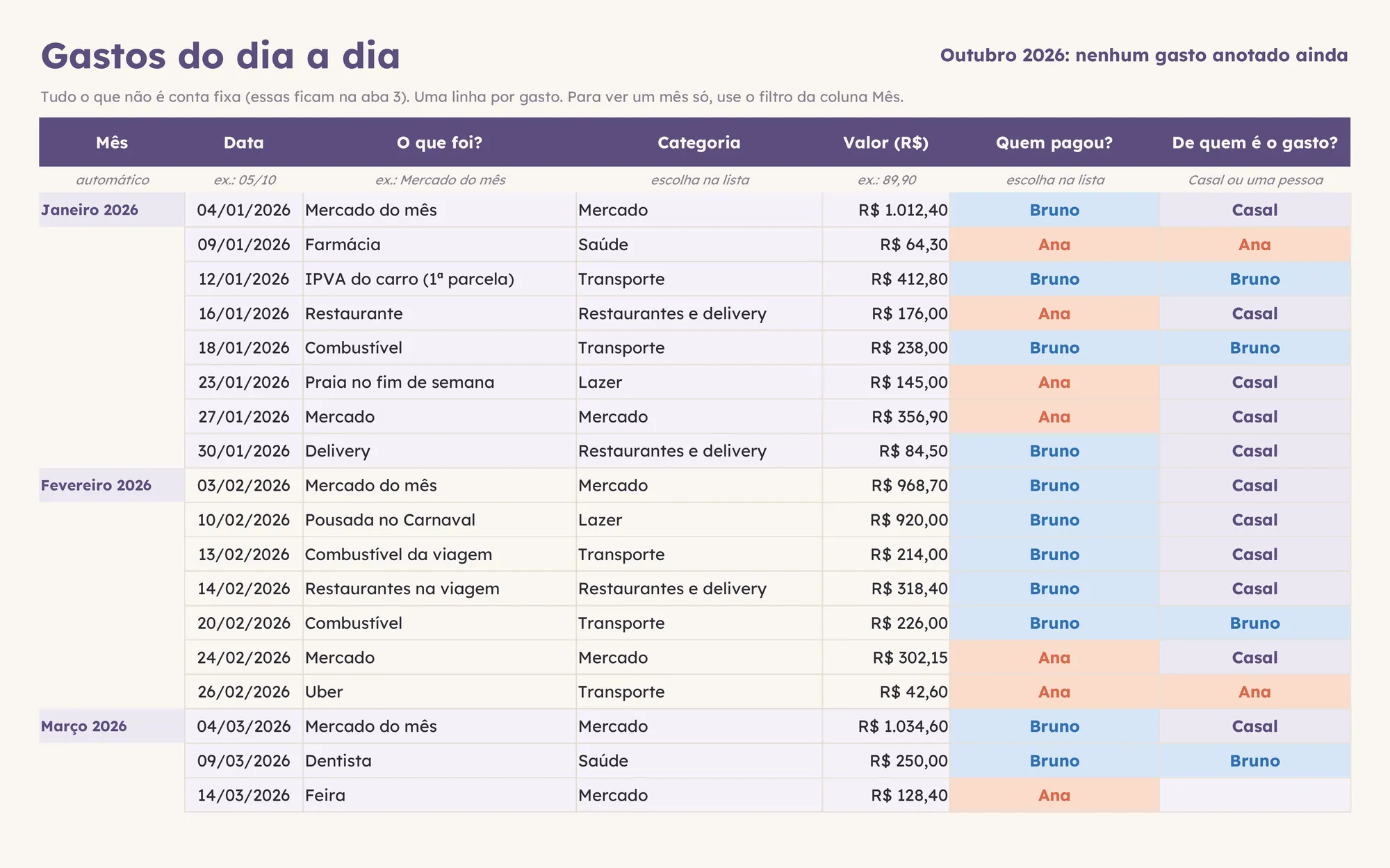Click the value R$ 176,00
This screenshot has width=1390, height=868.
(x=885, y=313)
